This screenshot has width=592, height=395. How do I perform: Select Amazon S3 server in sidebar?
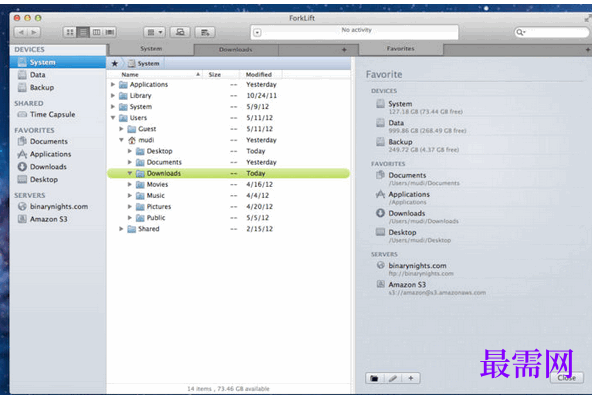48,219
